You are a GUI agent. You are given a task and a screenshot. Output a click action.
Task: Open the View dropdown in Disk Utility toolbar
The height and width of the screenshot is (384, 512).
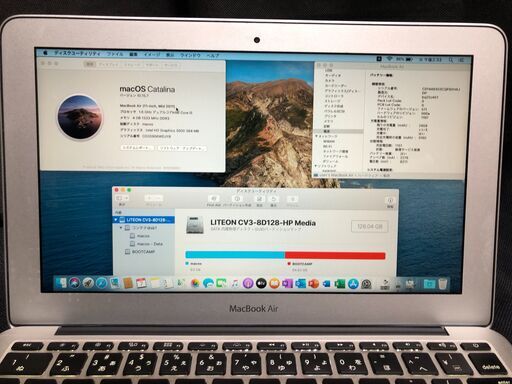click(x=122, y=198)
